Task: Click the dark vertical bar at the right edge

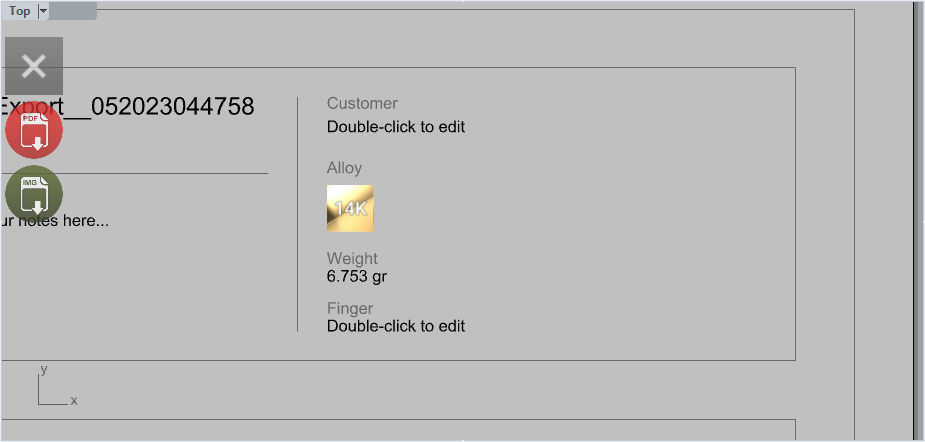Action: (x=916, y=221)
